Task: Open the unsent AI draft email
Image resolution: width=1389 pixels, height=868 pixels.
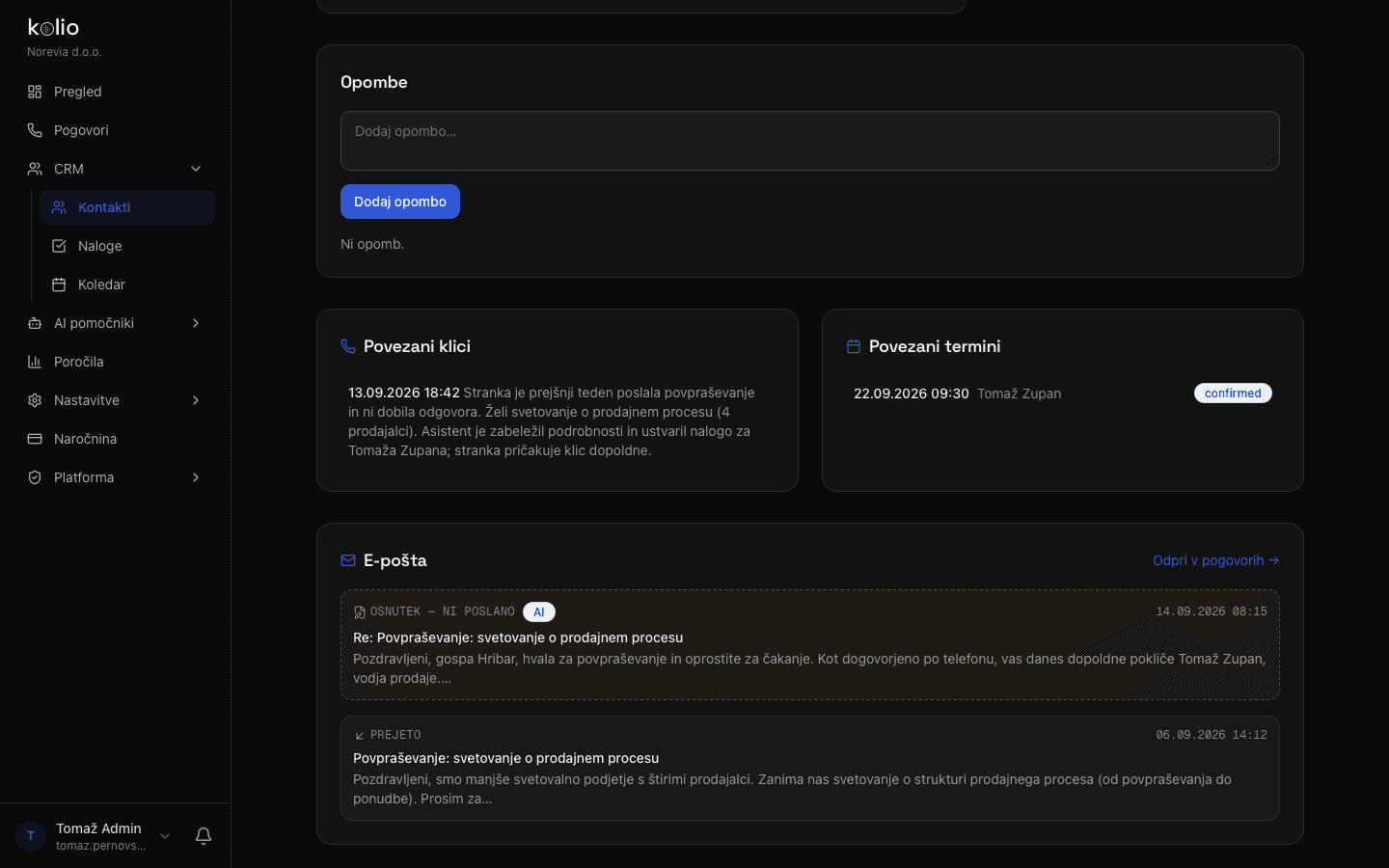Action: point(810,644)
